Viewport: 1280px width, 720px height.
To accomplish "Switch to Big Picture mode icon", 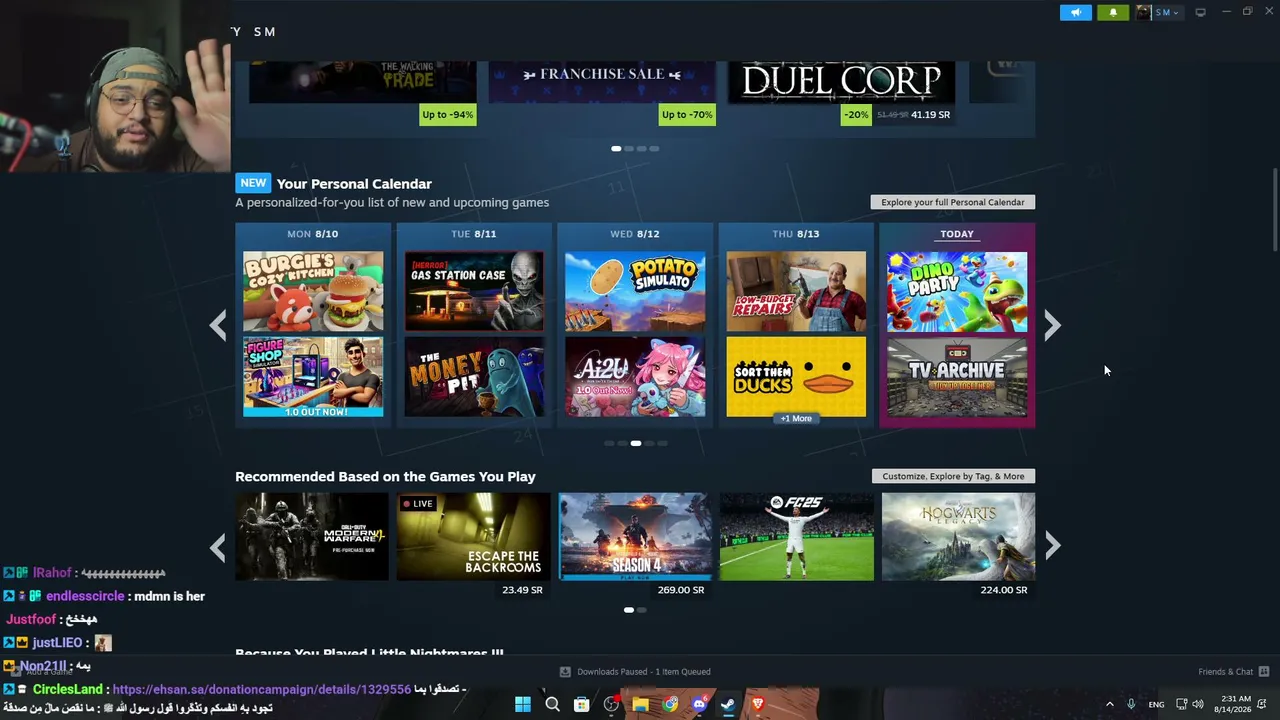I will pos(1201,12).
